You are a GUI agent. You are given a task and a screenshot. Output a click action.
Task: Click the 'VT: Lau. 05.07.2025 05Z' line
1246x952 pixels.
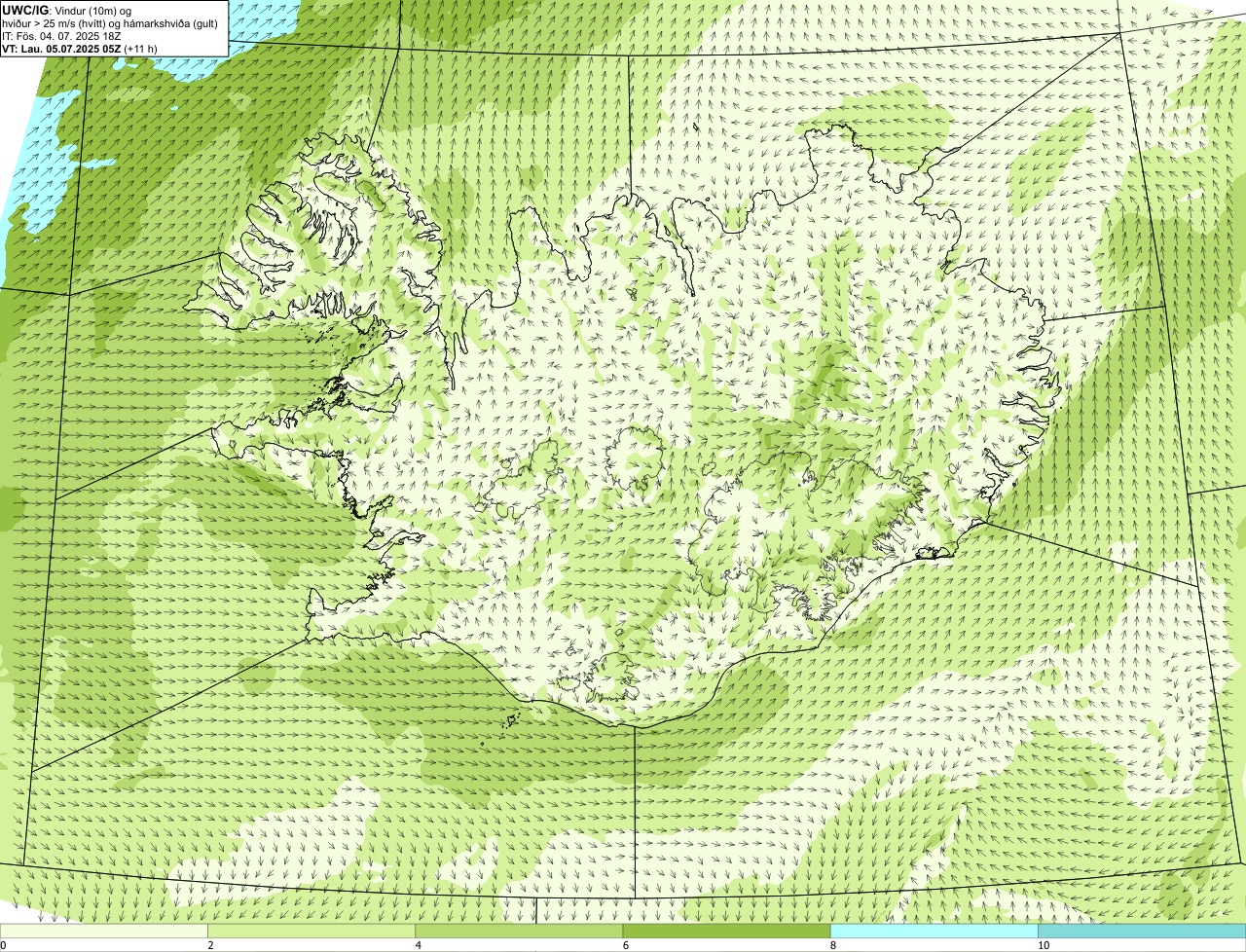(x=80, y=49)
